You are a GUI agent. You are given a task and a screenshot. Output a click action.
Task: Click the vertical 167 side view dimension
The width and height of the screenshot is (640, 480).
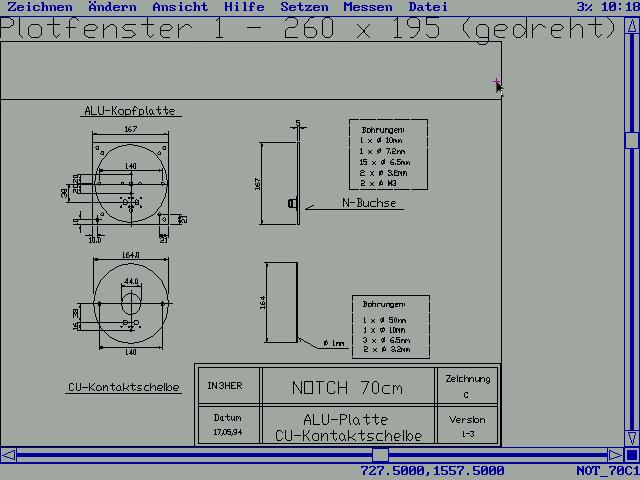point(258,184)
